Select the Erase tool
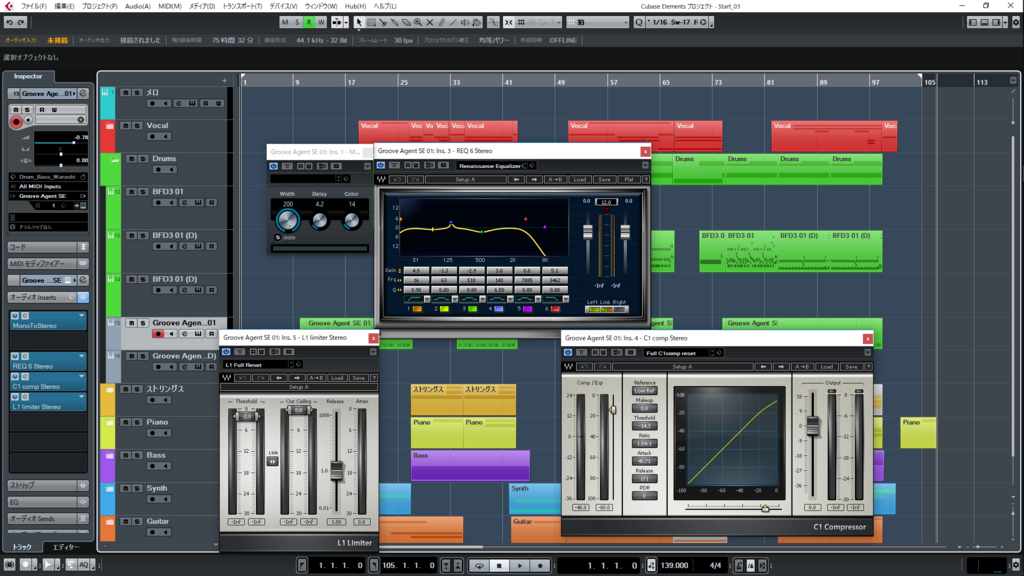Image resolution: width=1024 pixels, height=576 pixels. coord(406,22)
